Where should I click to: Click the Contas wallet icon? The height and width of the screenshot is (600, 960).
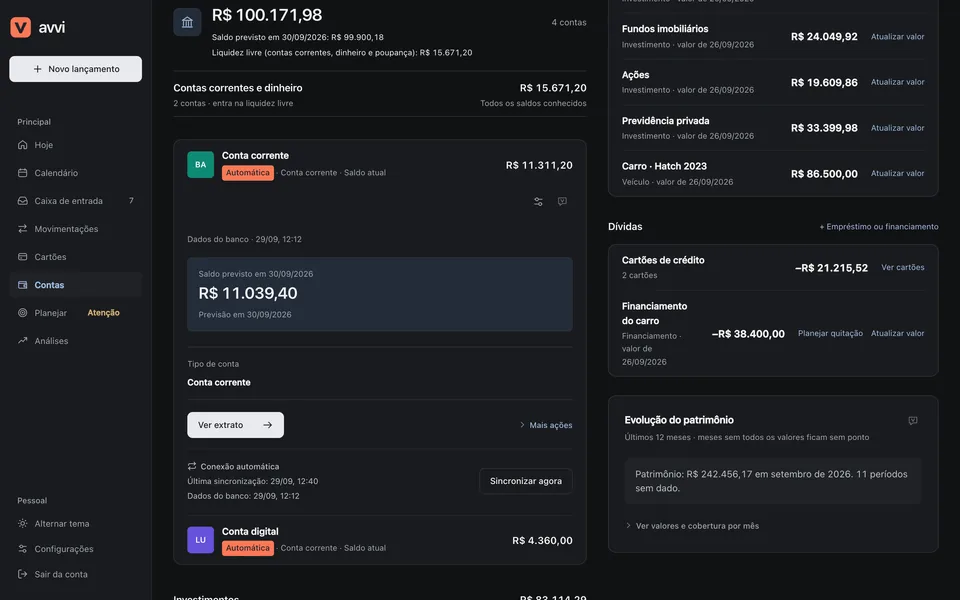[x=23, y=285]
